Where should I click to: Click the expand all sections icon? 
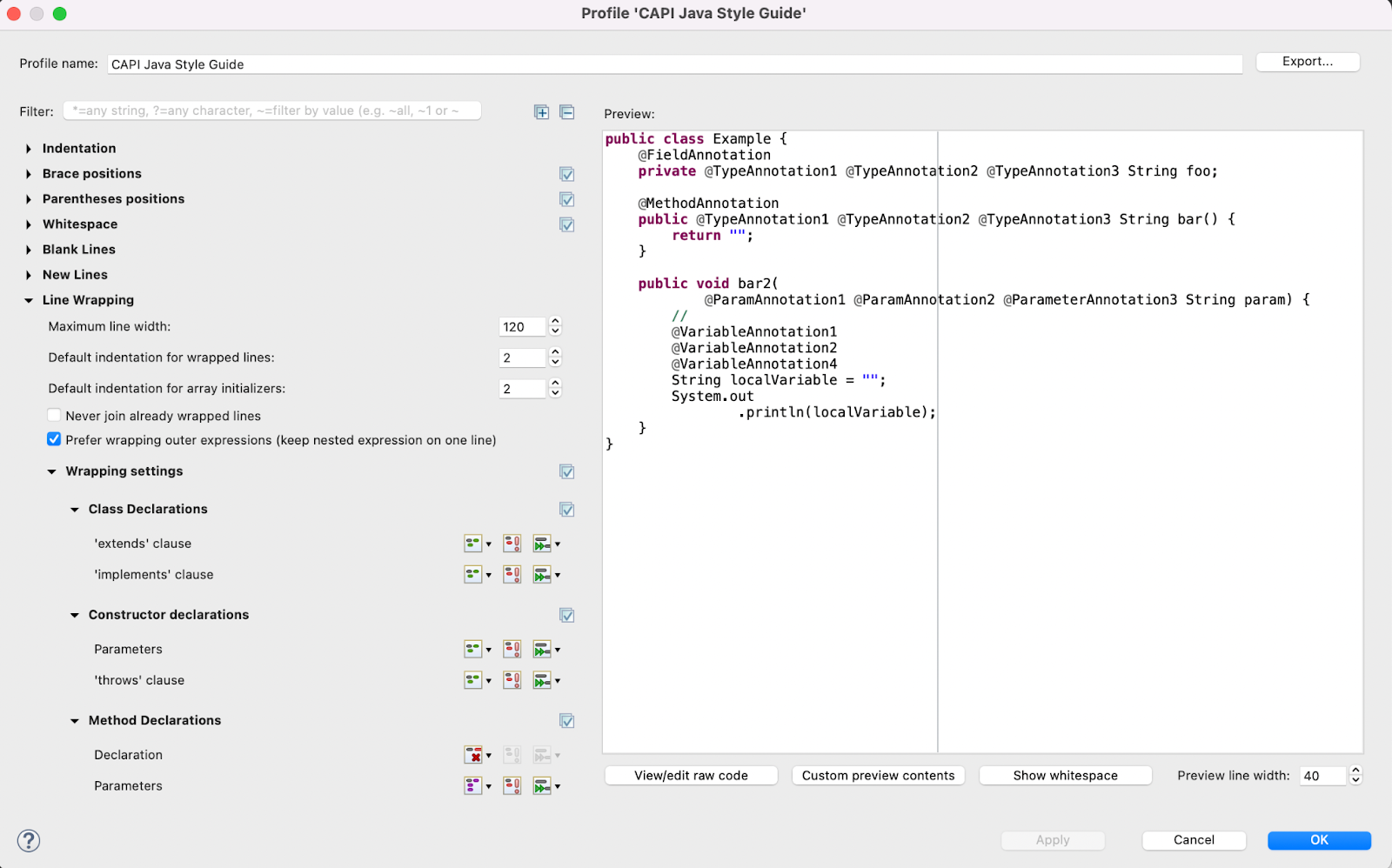coord(541,112)
